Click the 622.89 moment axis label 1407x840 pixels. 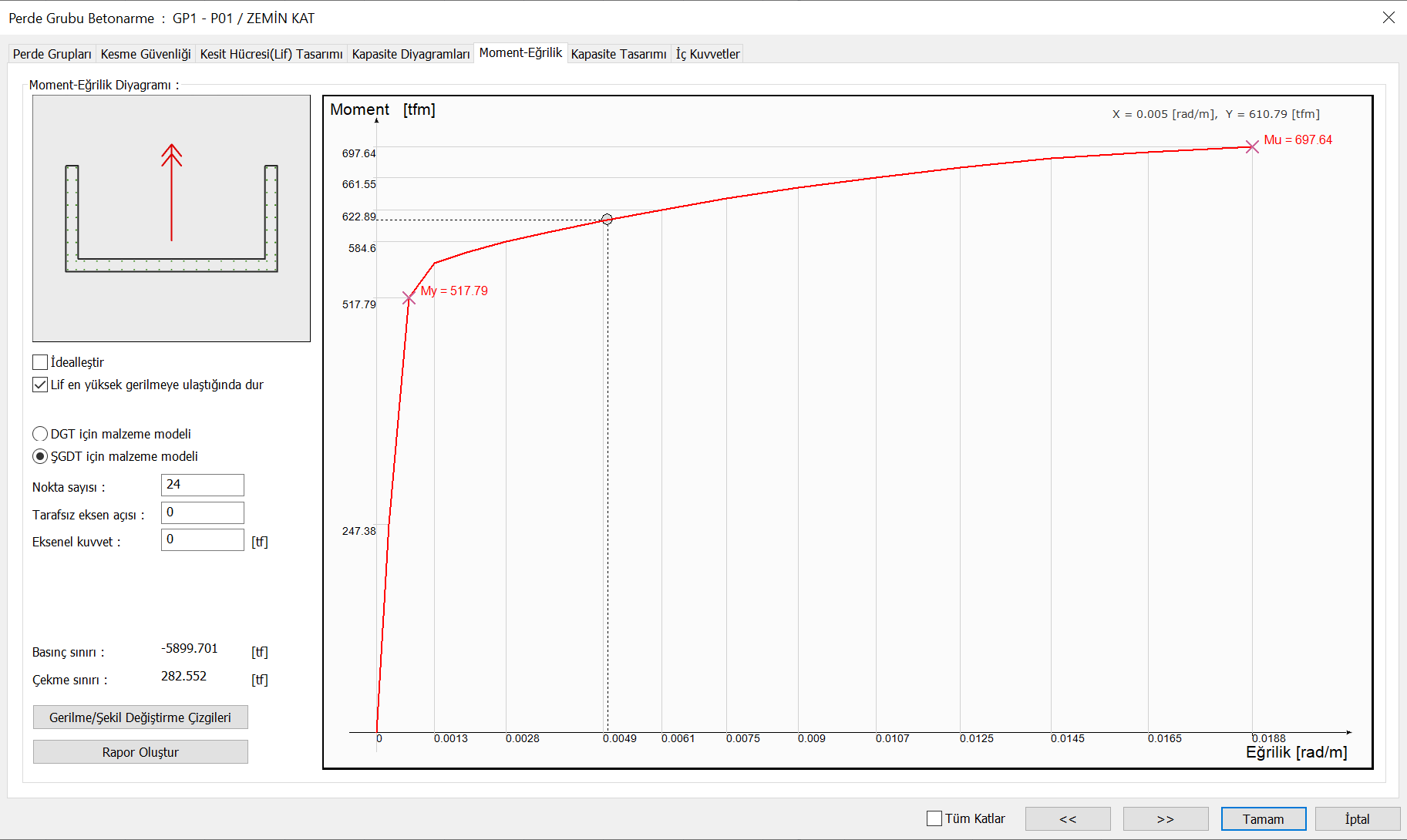(359, 217)
